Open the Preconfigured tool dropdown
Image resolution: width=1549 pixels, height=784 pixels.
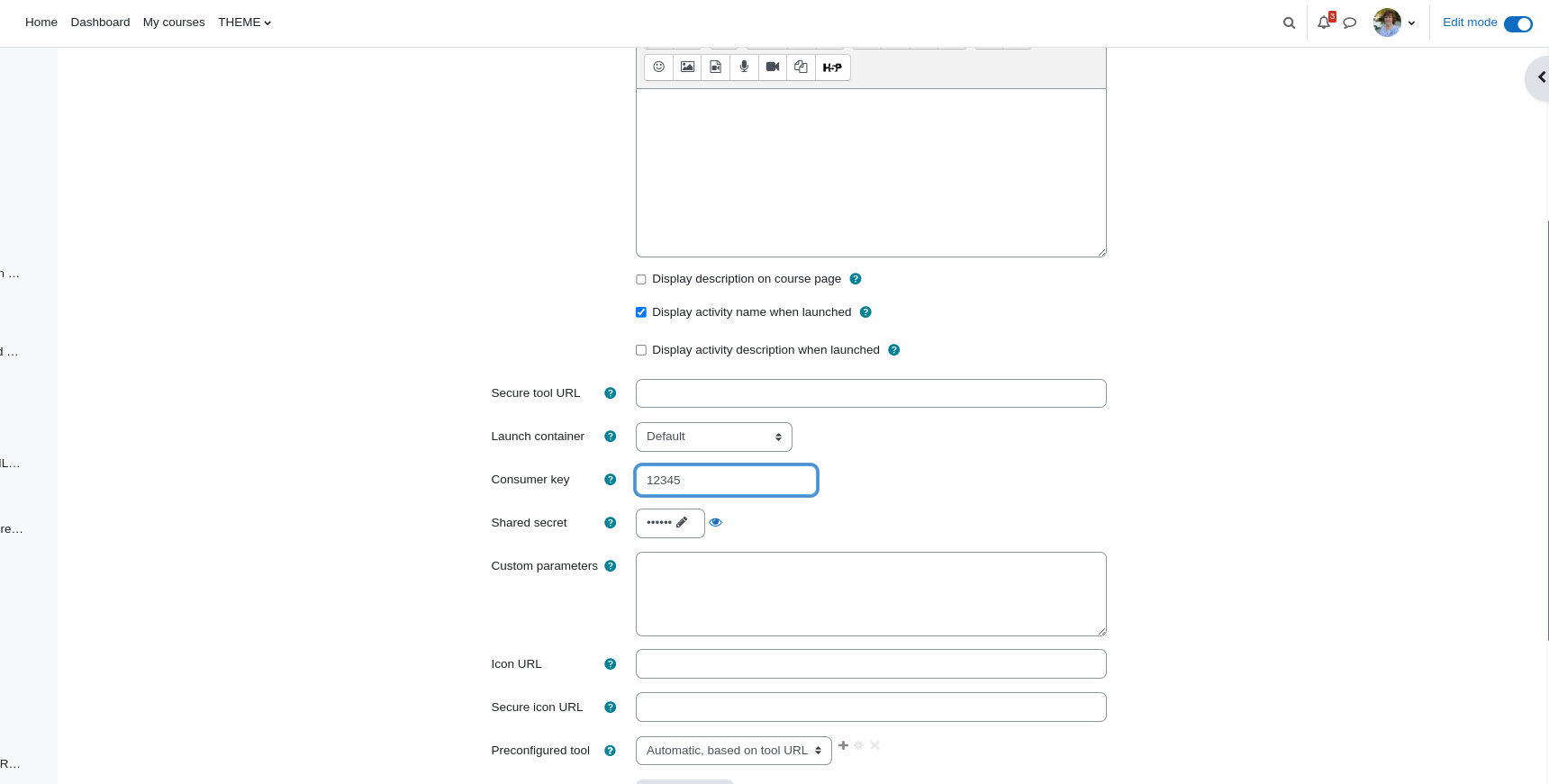734,751
